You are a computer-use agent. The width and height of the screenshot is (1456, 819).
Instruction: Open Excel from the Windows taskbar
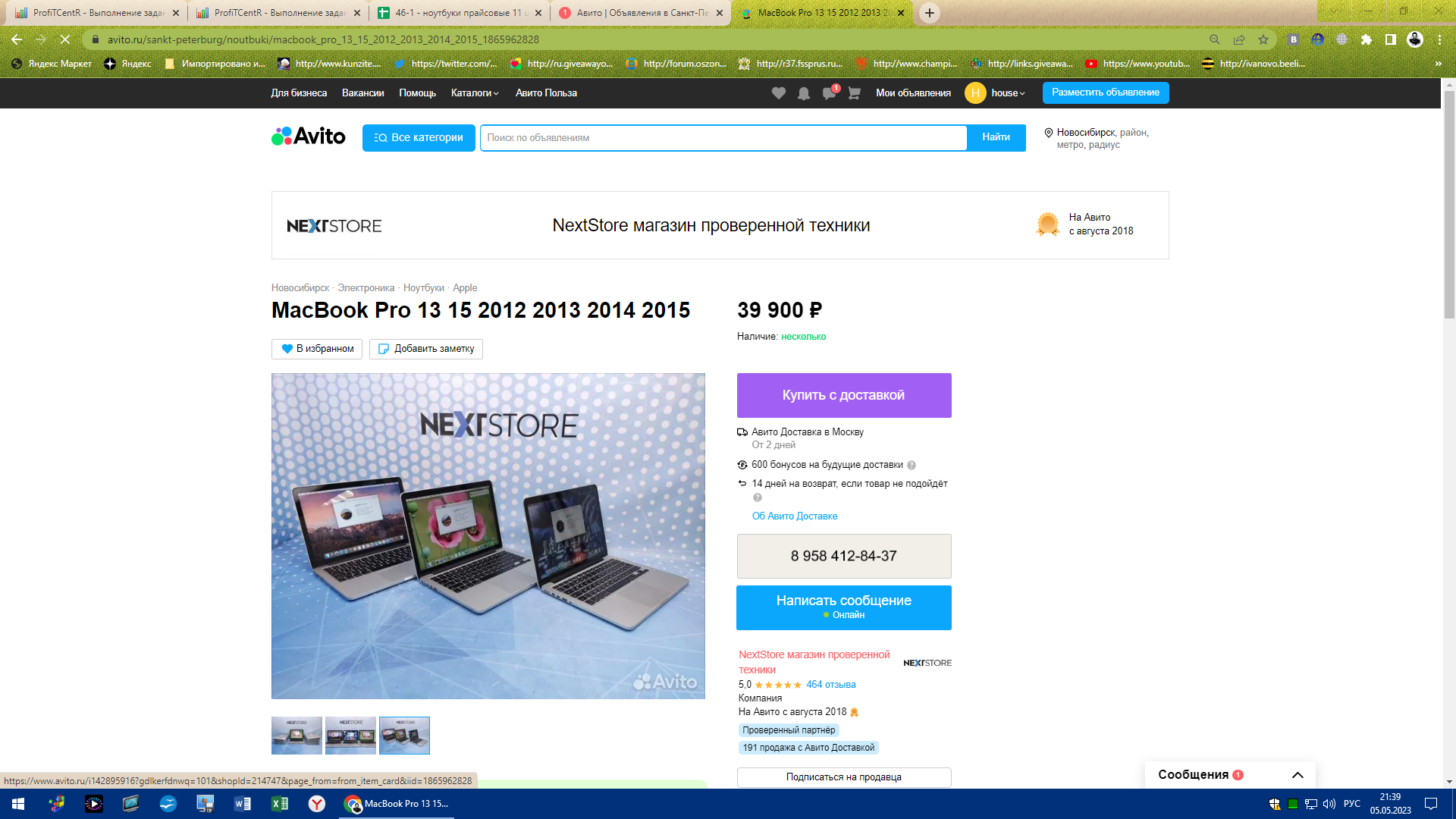pyautogui.click(x=280, y=804)
